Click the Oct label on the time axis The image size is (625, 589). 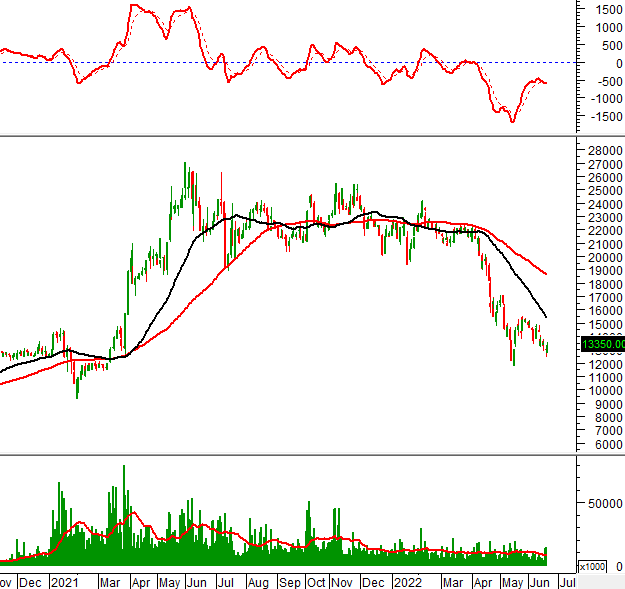[316, 581]
